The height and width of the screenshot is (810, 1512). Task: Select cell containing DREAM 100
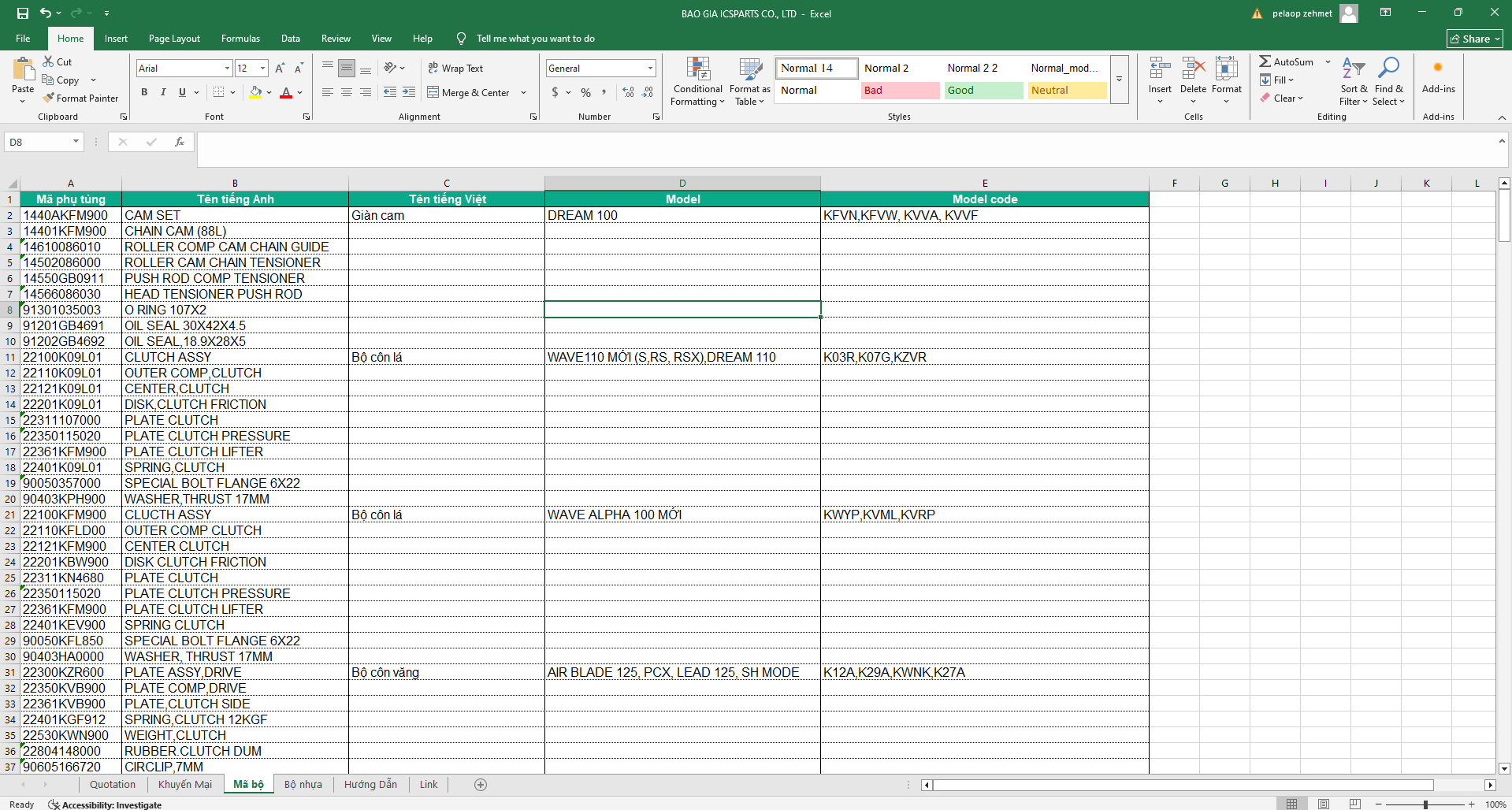pyautogui.click(x=682, y=215)
